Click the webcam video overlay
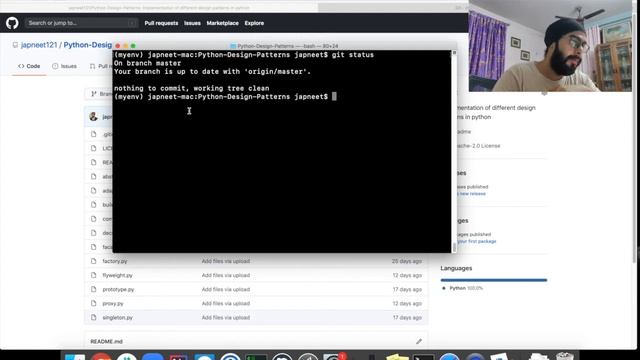The width and height of the screenshot is (640, 360). [550, 46]
